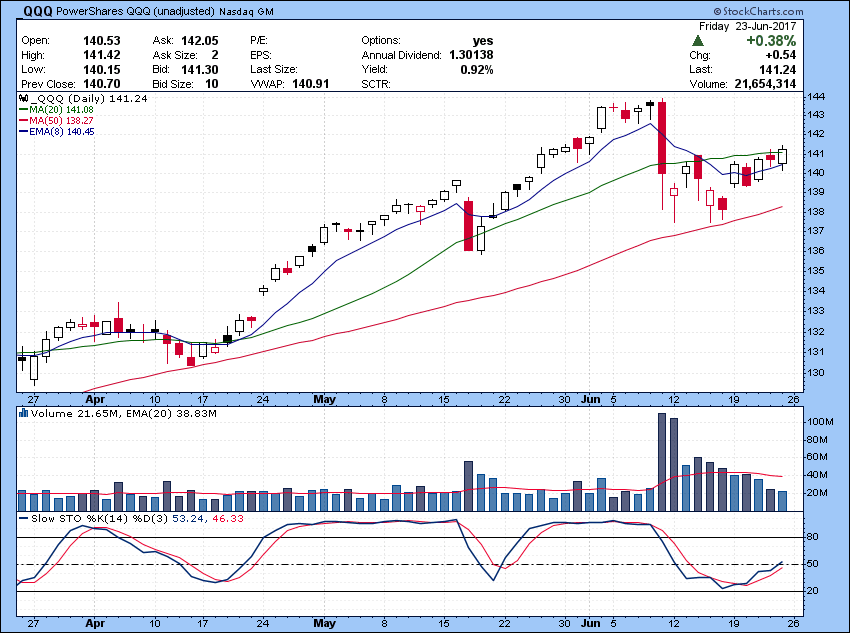Click the 60M volume axis label

click(x=817, y=457)
